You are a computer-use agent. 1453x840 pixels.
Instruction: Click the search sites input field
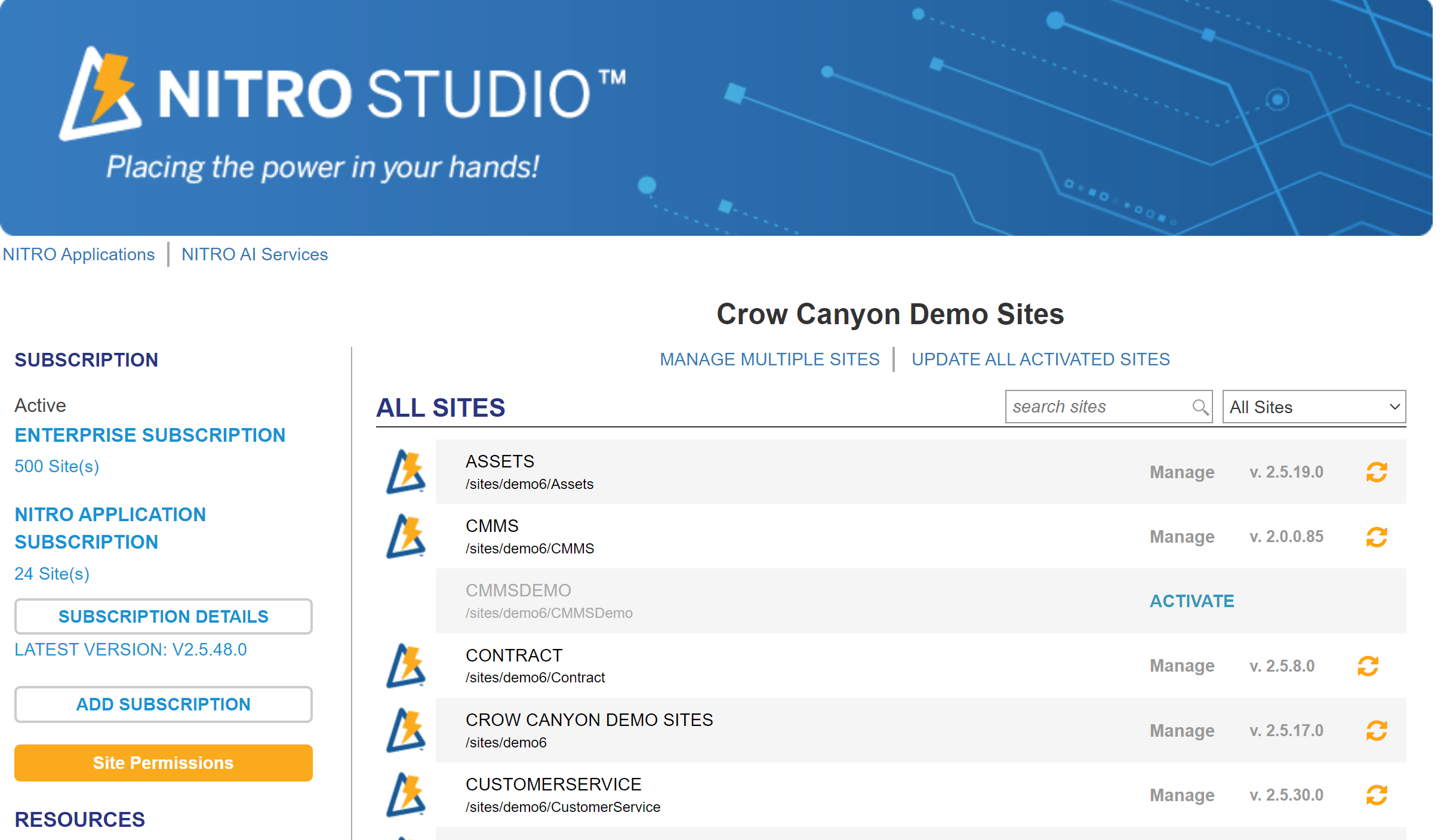click(1109, 407)
